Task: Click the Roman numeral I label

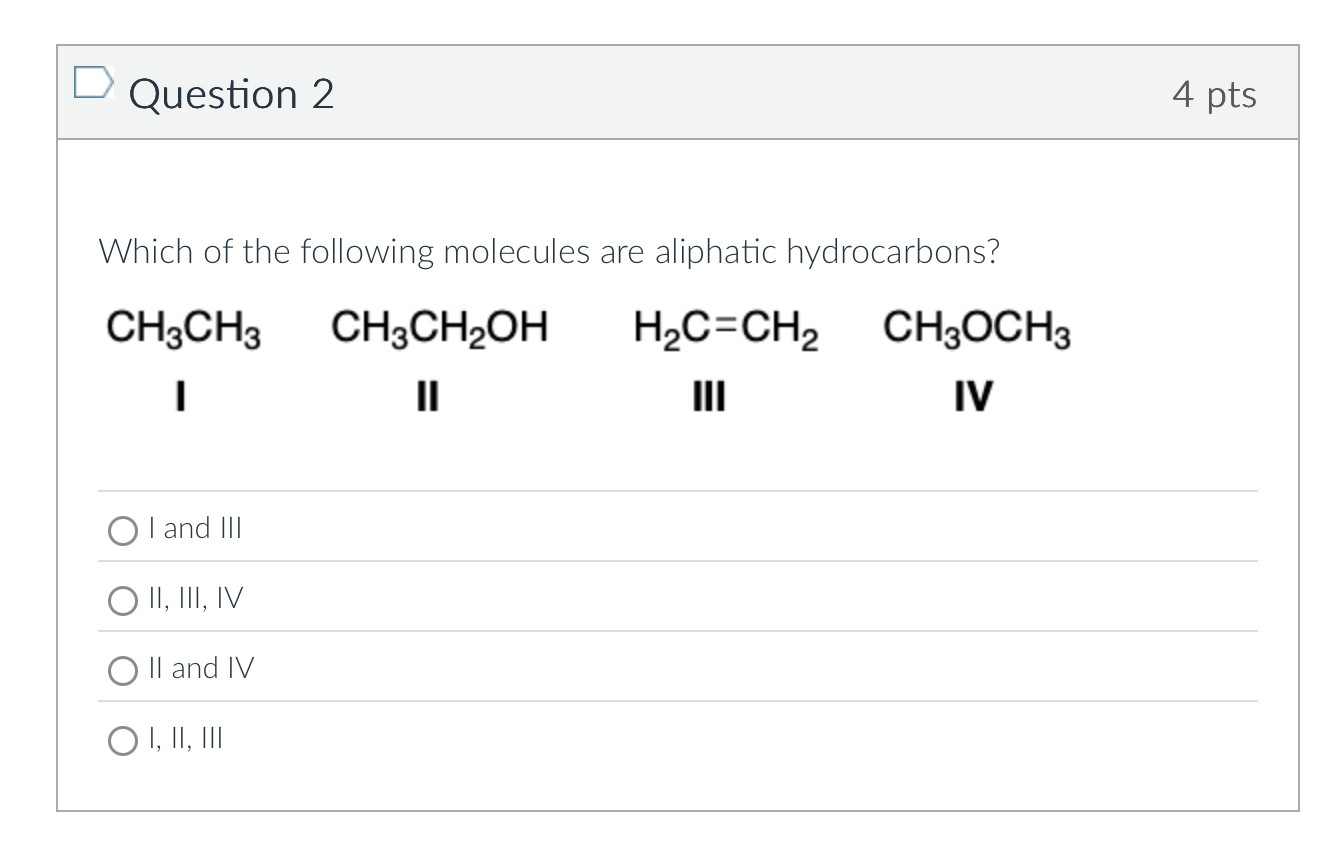Action: pyautogui.click(x=180, y=396)
